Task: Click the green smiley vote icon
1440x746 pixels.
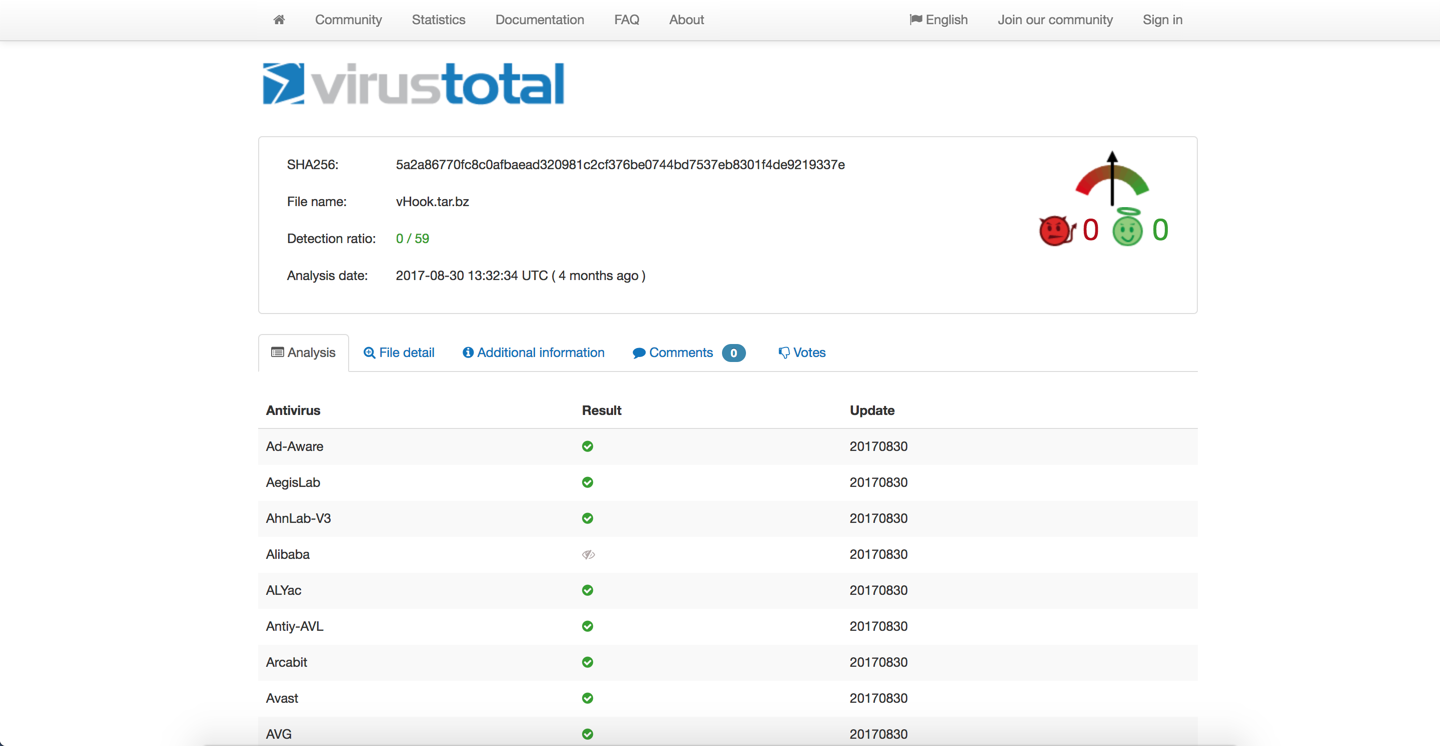Action: click(1130, 228)
